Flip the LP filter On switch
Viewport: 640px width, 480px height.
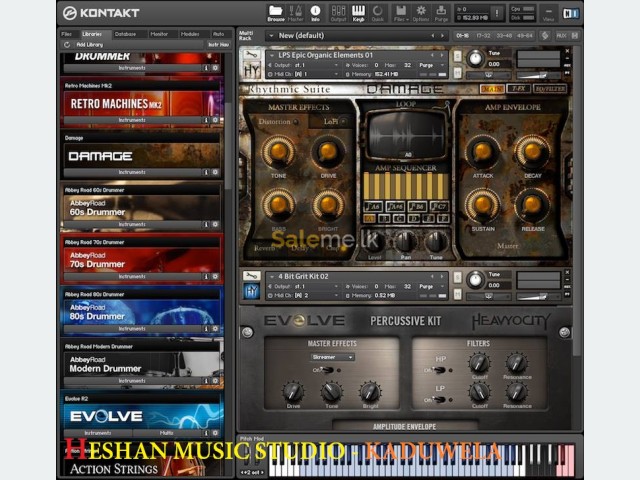coord(439,400)
